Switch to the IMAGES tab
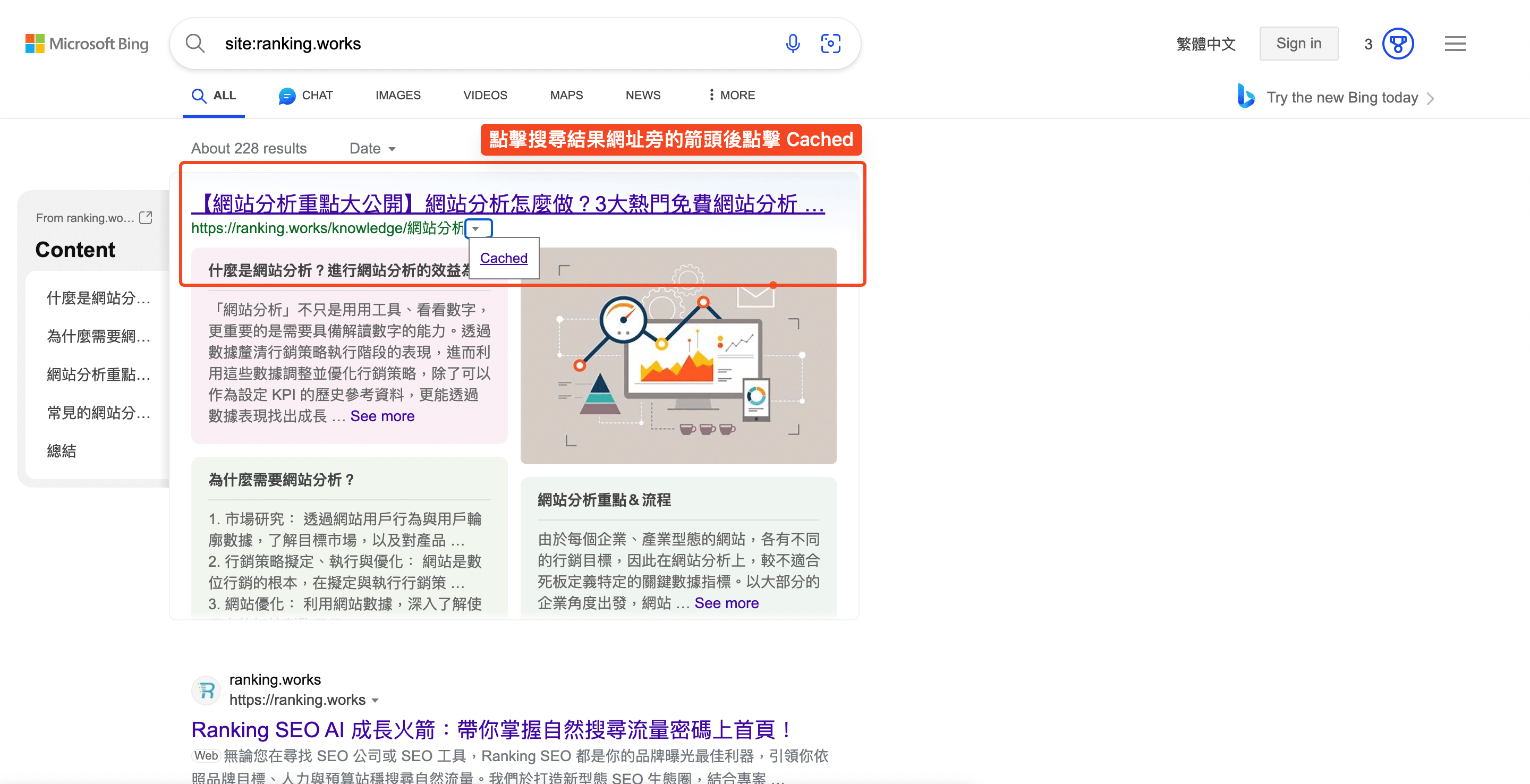The width and height of the screenshot is (1530, 784). tap(397, 95)
